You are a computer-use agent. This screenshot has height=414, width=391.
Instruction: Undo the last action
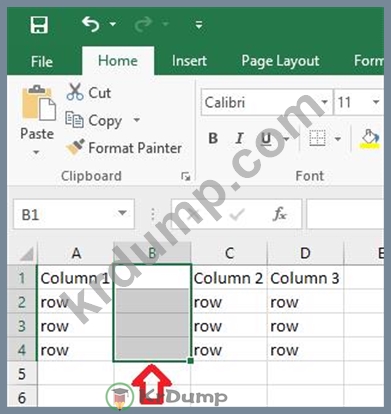point(91,24)
